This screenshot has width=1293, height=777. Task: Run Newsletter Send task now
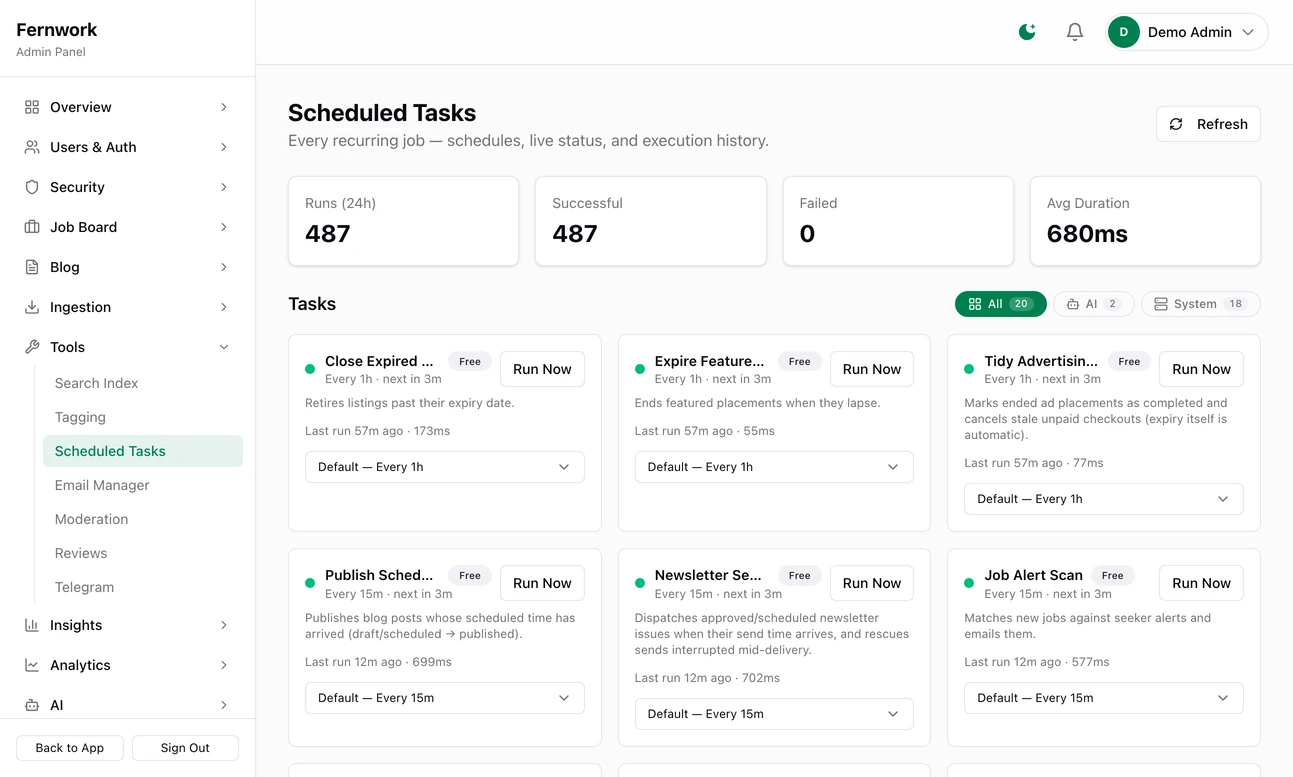(x=872, y=583)
